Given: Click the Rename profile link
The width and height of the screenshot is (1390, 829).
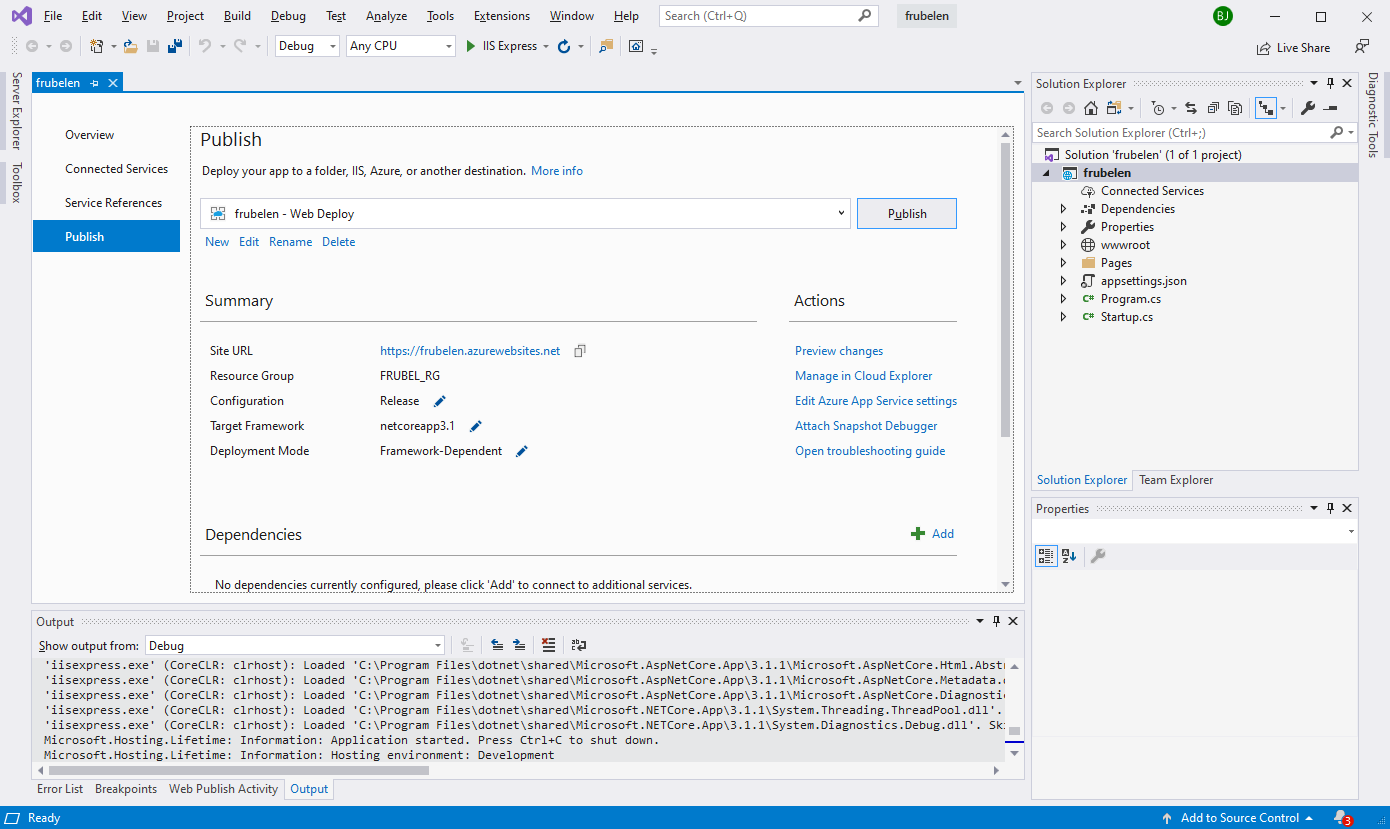Looking at the screenshot, I should 290,242.
